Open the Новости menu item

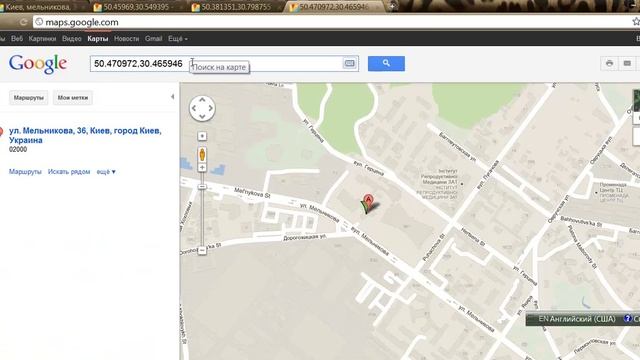click(127, 39)
